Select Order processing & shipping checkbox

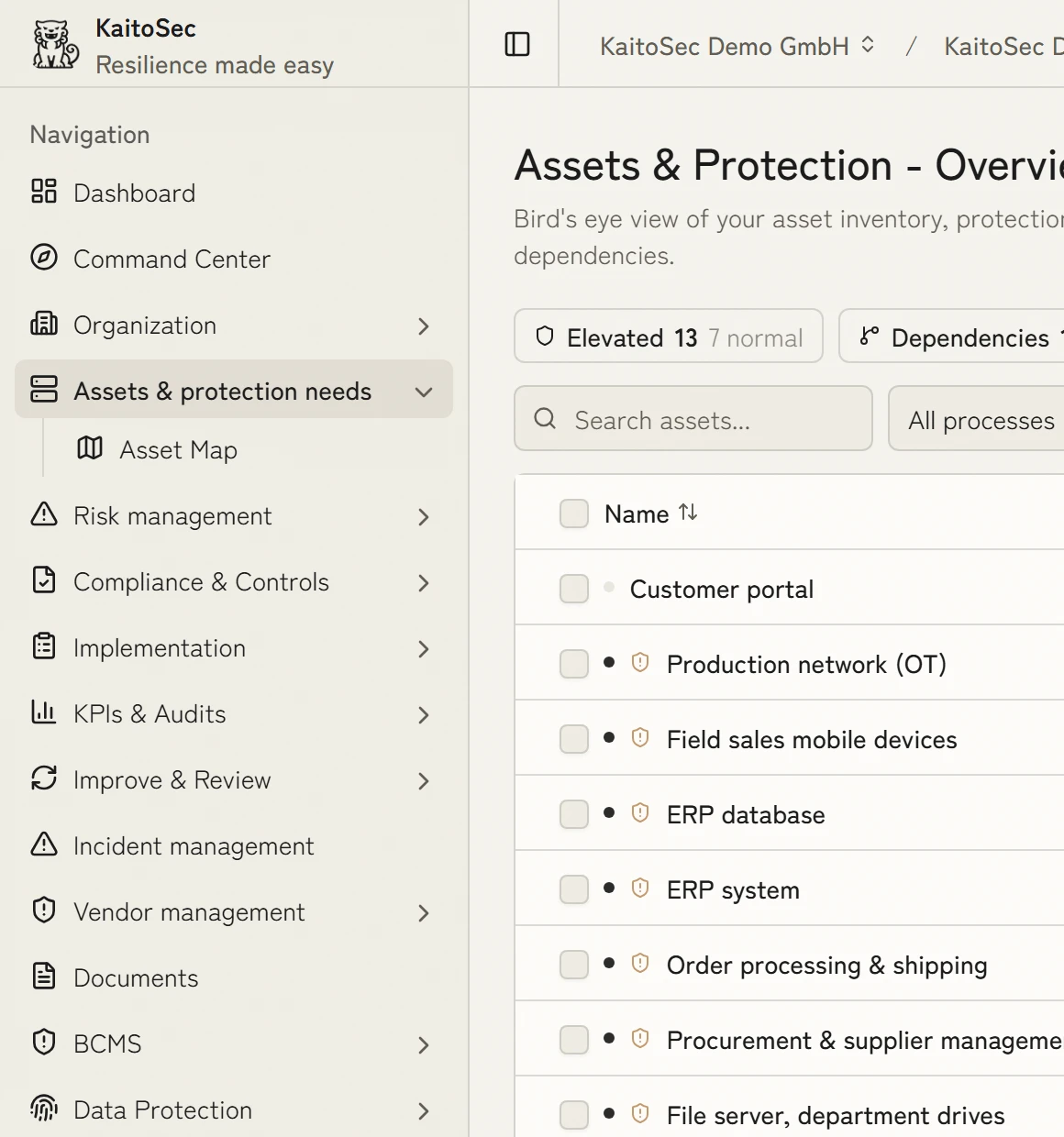point(574,965)
